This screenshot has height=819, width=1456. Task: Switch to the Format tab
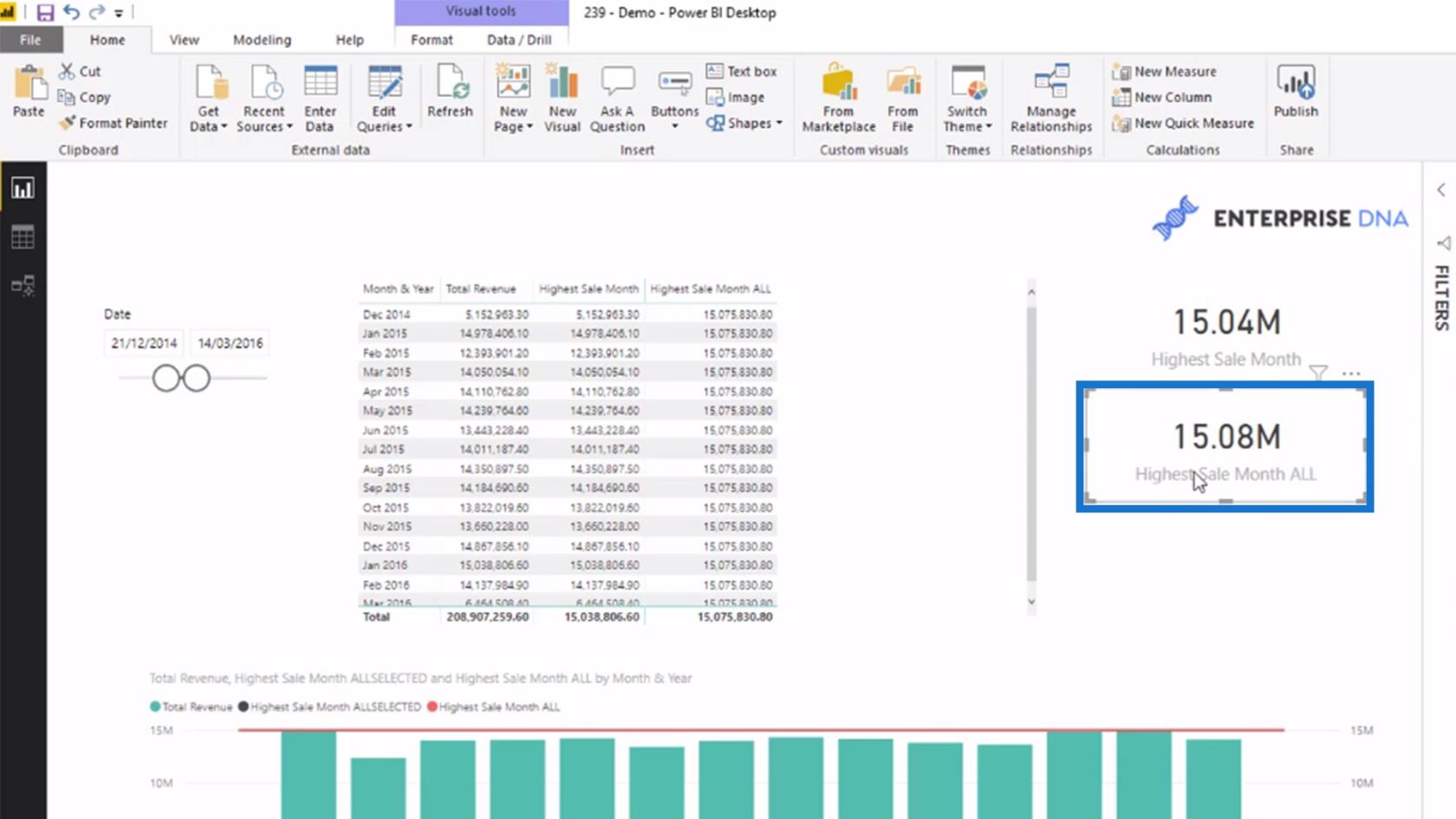point(432,40)
